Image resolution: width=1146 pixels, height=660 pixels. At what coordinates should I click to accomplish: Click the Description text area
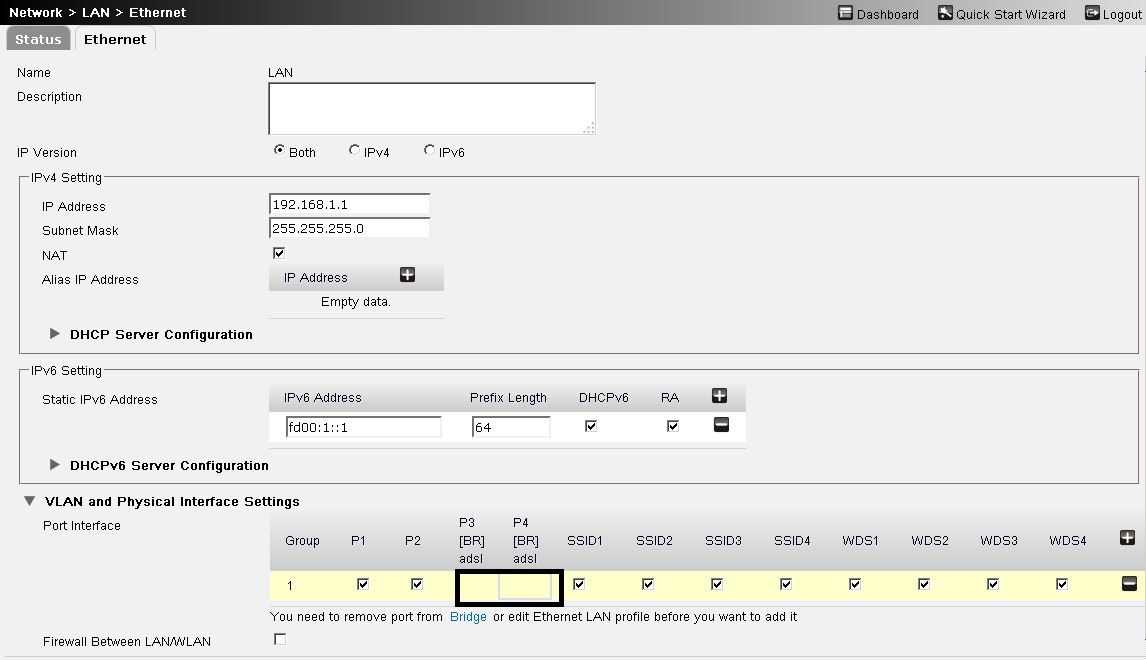[431, 108]
